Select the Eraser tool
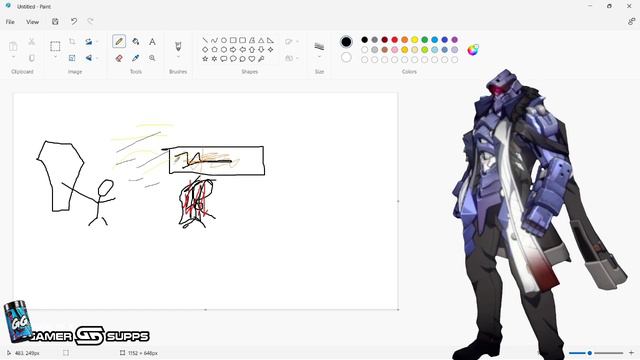Viewport: 640px width, 360px height. pyautogui.click(x=119, y=58)
